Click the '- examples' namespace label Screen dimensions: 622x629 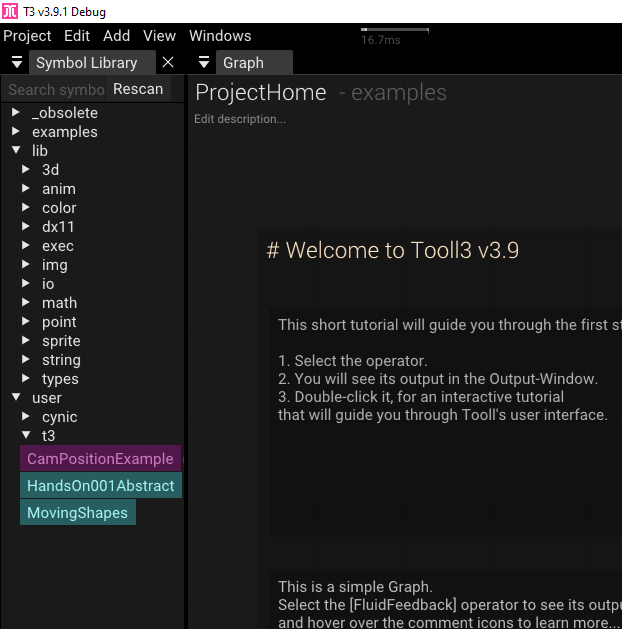pyautogui.click(x=393, y=93)
